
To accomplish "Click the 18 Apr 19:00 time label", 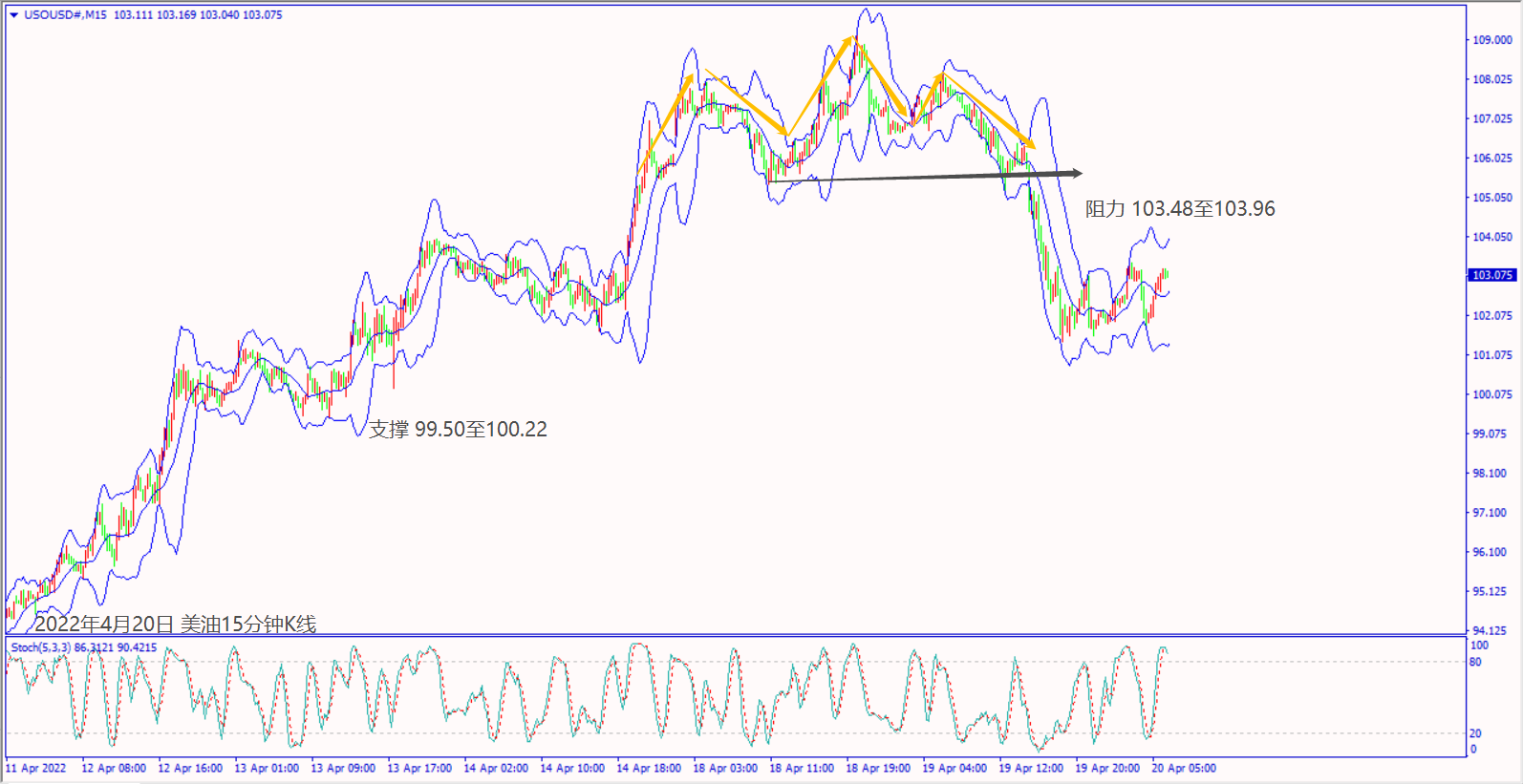I will (878, 768).
